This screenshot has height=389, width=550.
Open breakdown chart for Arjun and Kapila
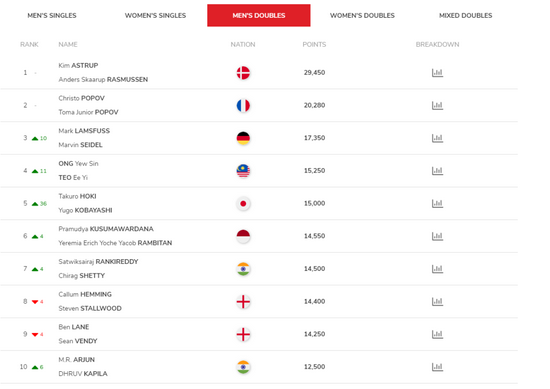tap(437, 367)
